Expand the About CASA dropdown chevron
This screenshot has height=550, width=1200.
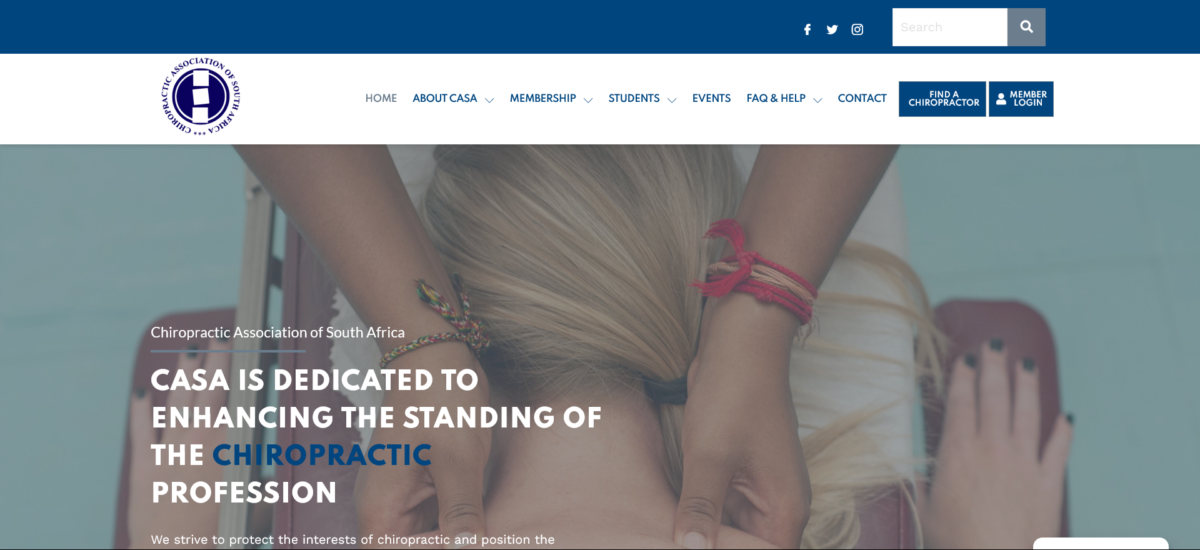489,100
